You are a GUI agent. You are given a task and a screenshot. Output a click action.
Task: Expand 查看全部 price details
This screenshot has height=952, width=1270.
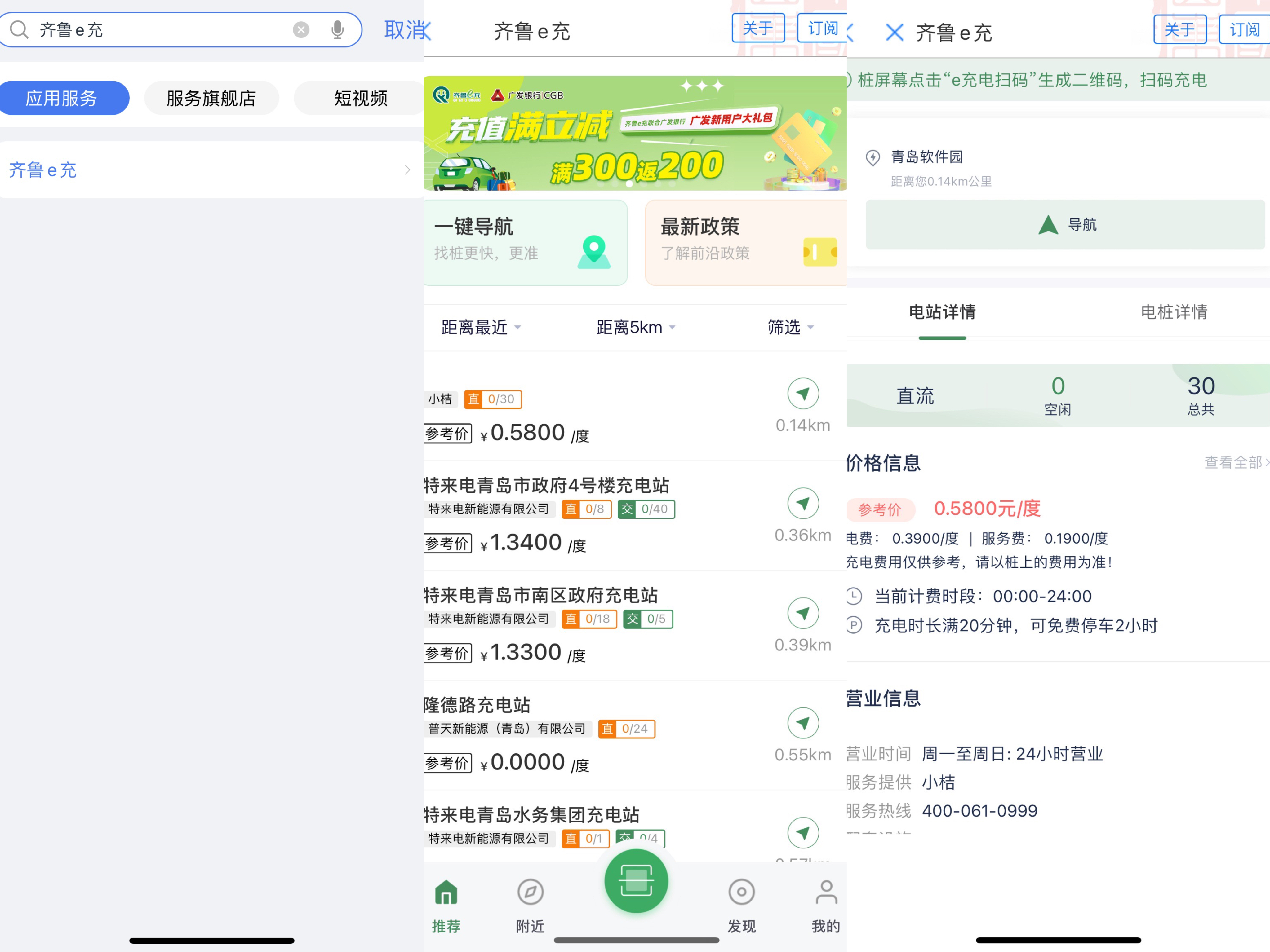click(x=1236, y=462)
